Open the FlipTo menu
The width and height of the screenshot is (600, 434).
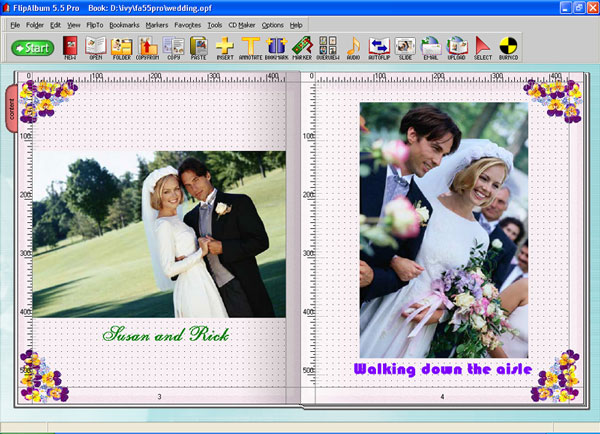95,25
